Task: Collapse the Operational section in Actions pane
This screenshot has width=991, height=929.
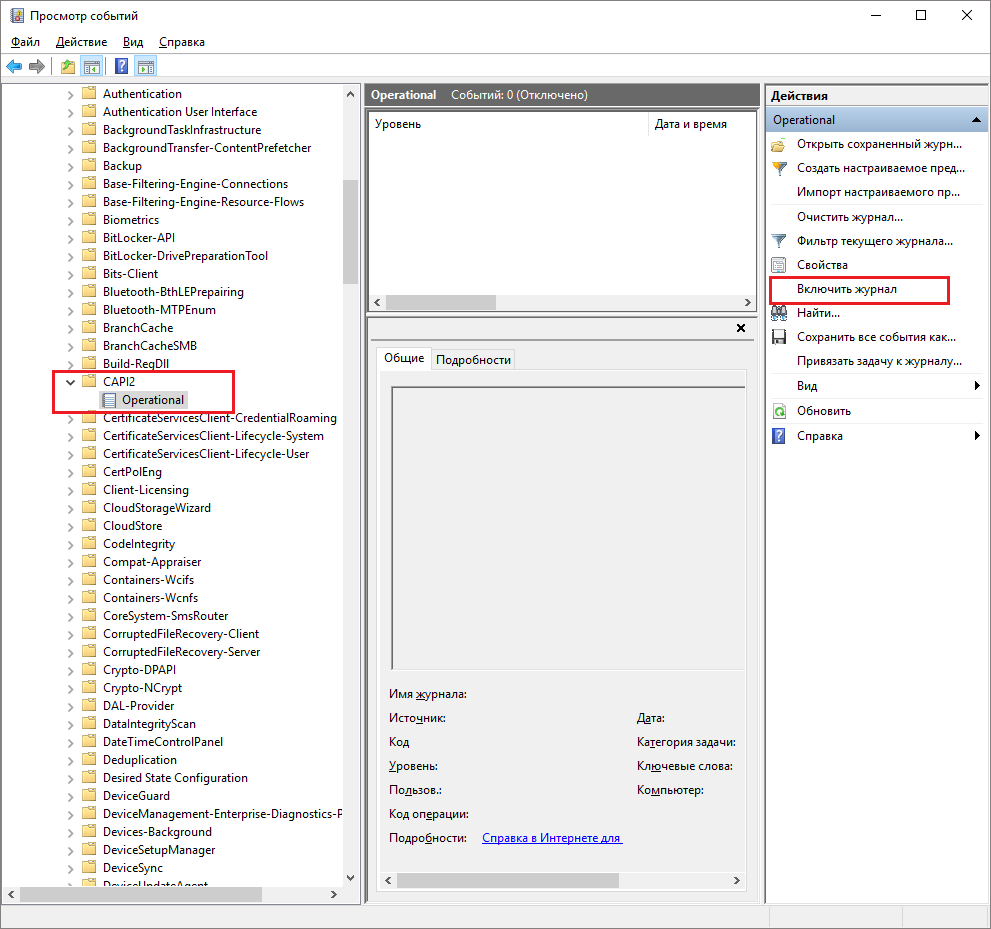Action: pyautogui.click(x=976, y=120)
